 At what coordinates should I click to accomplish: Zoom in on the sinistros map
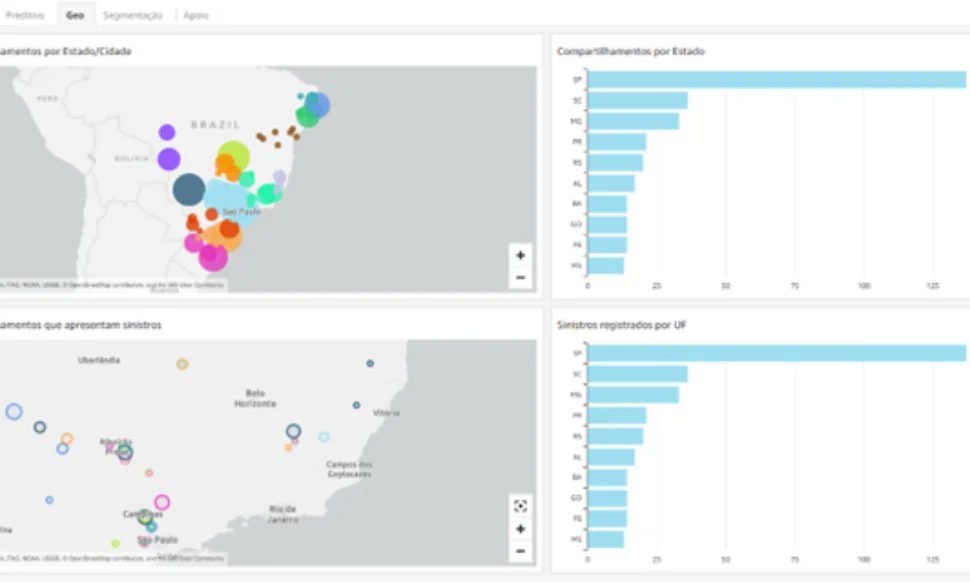[x=520, y=529]
